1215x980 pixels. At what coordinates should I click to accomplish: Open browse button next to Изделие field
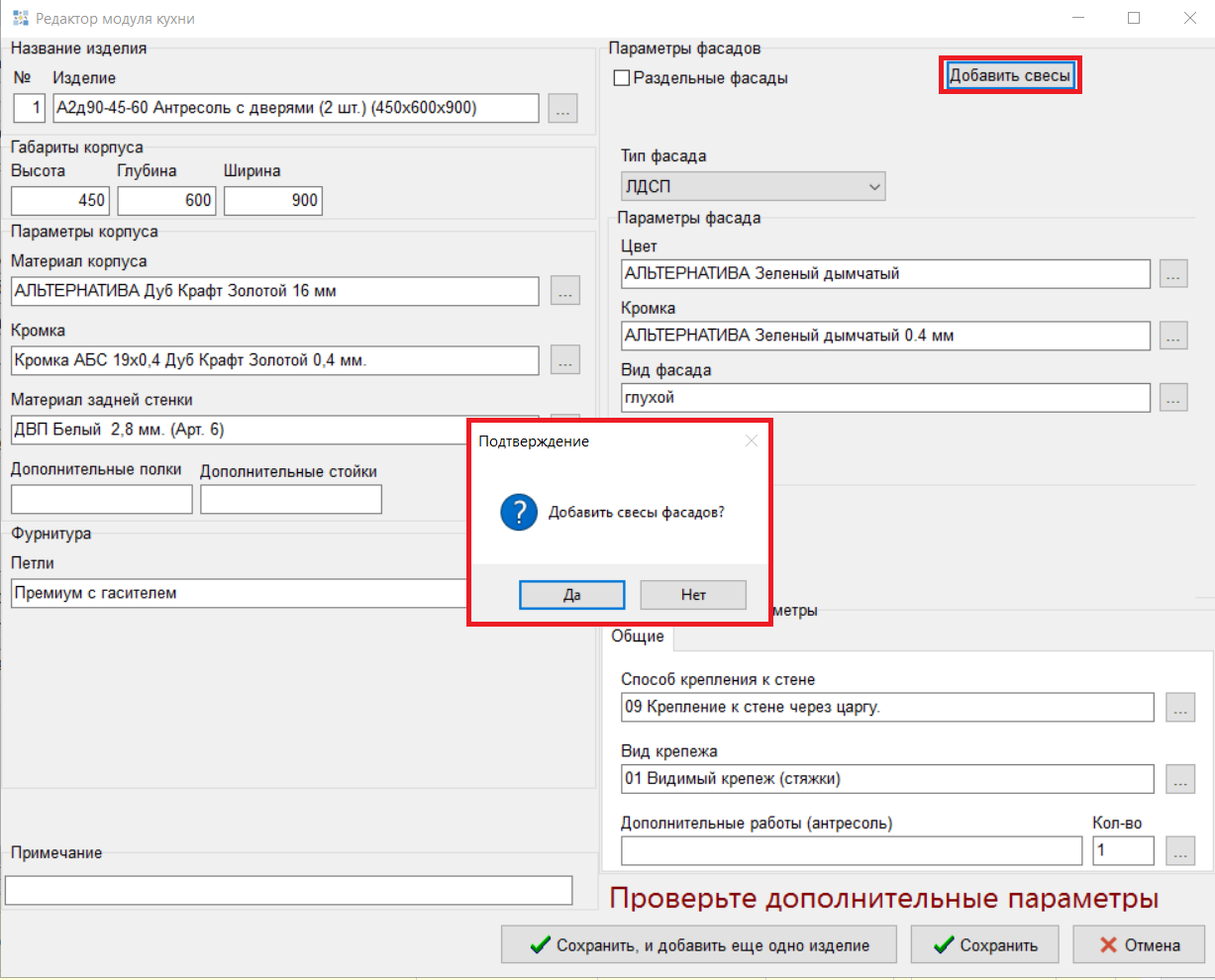pos(562,108)
